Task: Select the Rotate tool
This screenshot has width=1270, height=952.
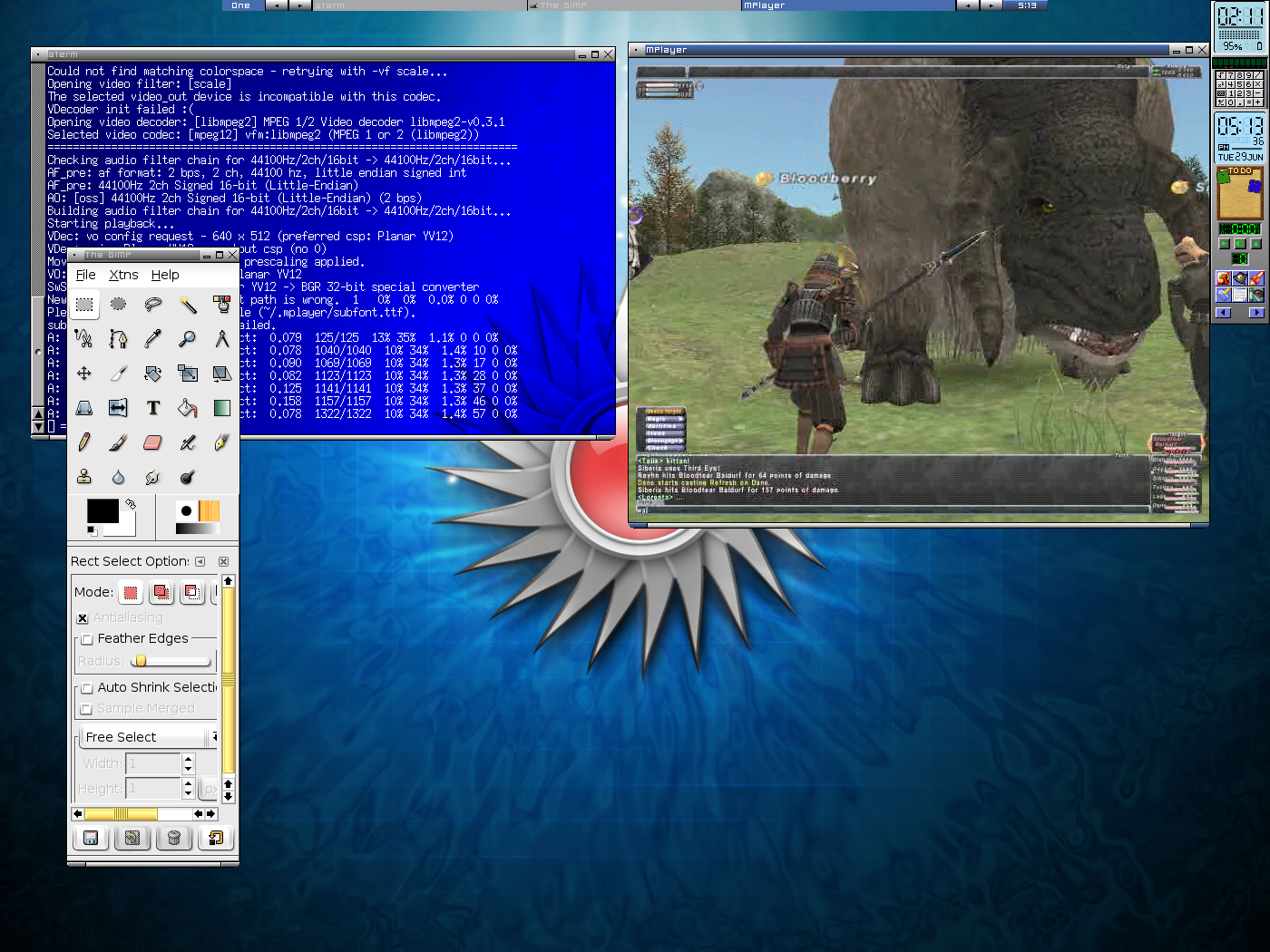Action: pos(153,374)
